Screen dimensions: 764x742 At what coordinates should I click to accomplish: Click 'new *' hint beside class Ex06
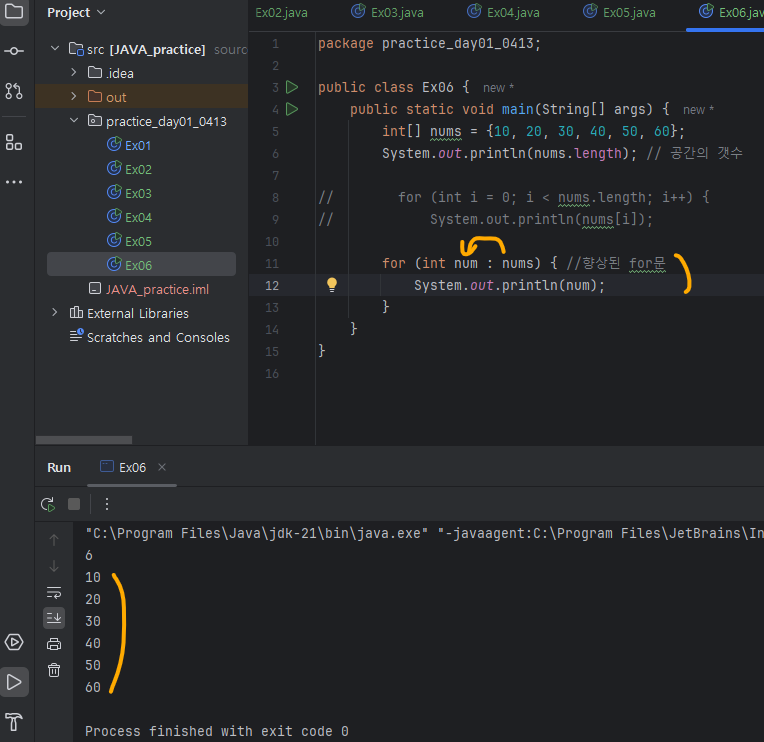click(x=498, y=88)
